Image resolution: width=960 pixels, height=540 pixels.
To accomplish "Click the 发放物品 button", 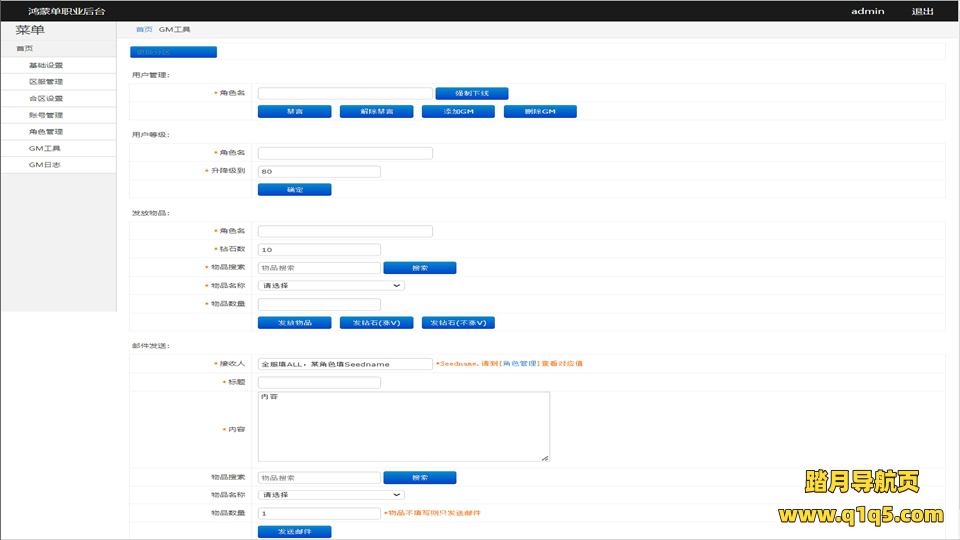I will click(294, 323).
